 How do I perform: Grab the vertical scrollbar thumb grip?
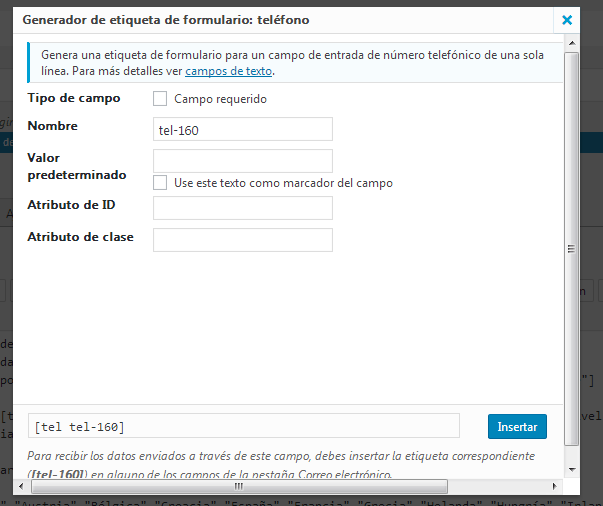(571, 248)
